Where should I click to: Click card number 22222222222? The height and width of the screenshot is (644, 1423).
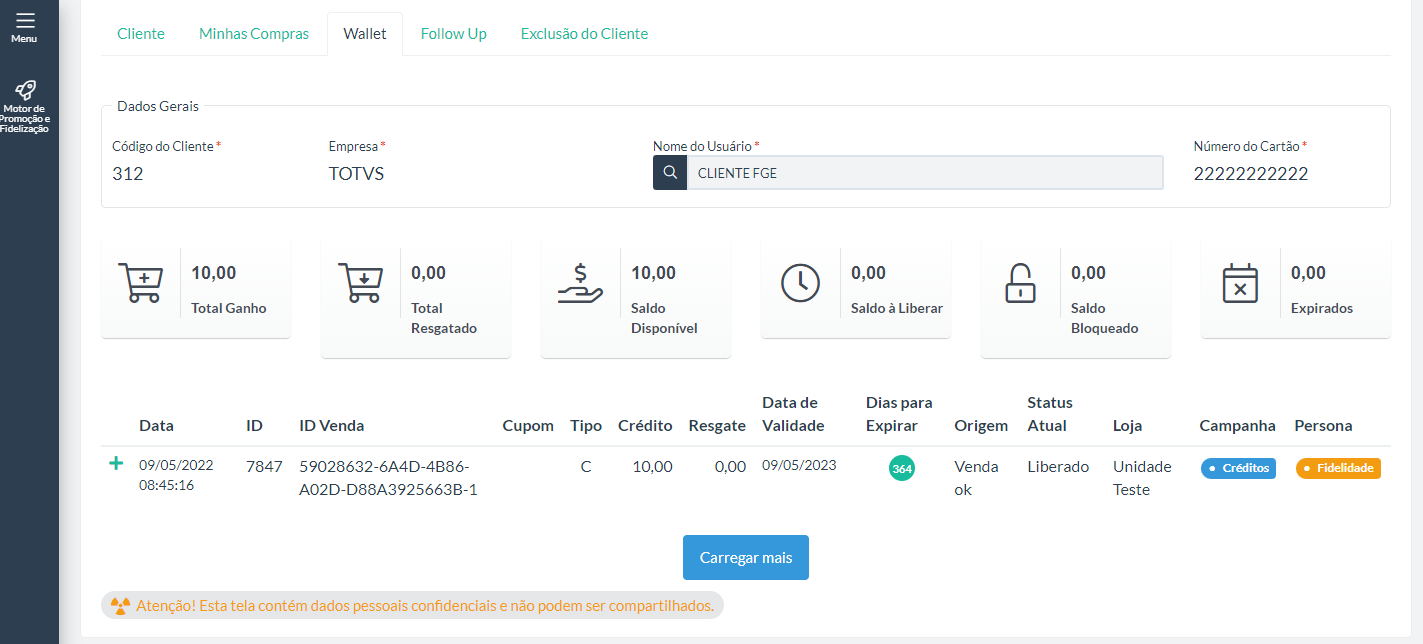(1251, 174)
